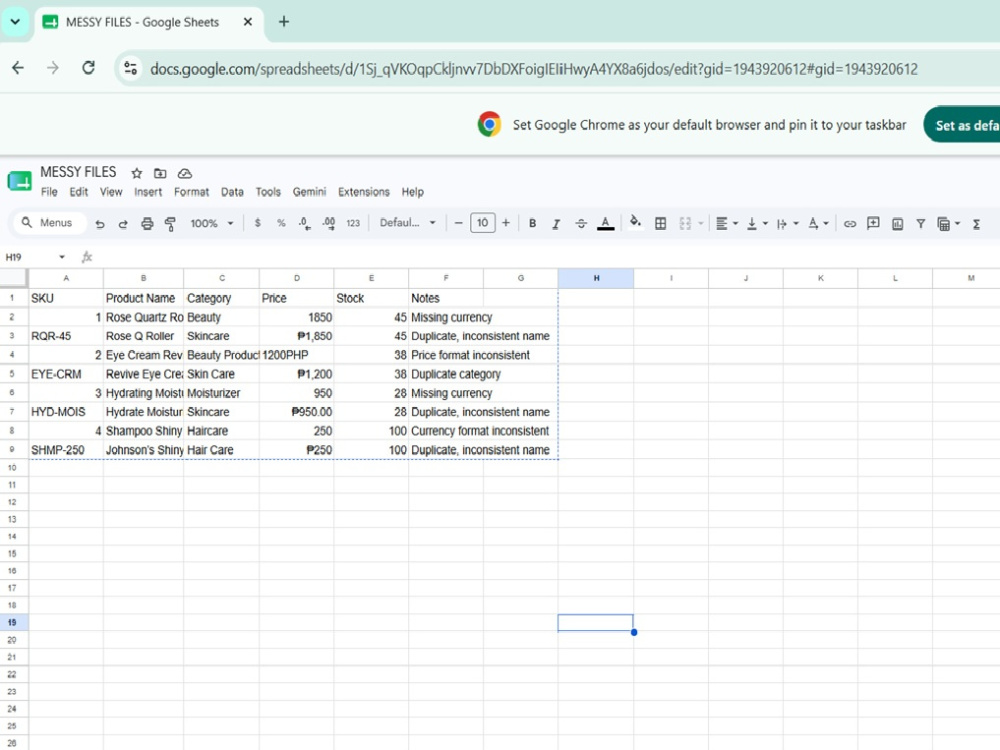This screenshot has height=750, width=1000.
Task: Click the Insert link icon
Action: point(849,224)
